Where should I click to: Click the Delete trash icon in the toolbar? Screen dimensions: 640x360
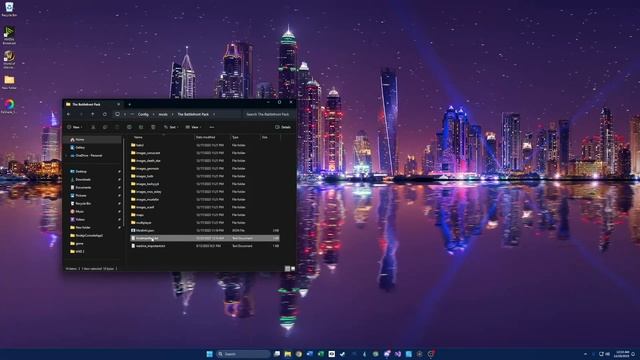[153, 127]
